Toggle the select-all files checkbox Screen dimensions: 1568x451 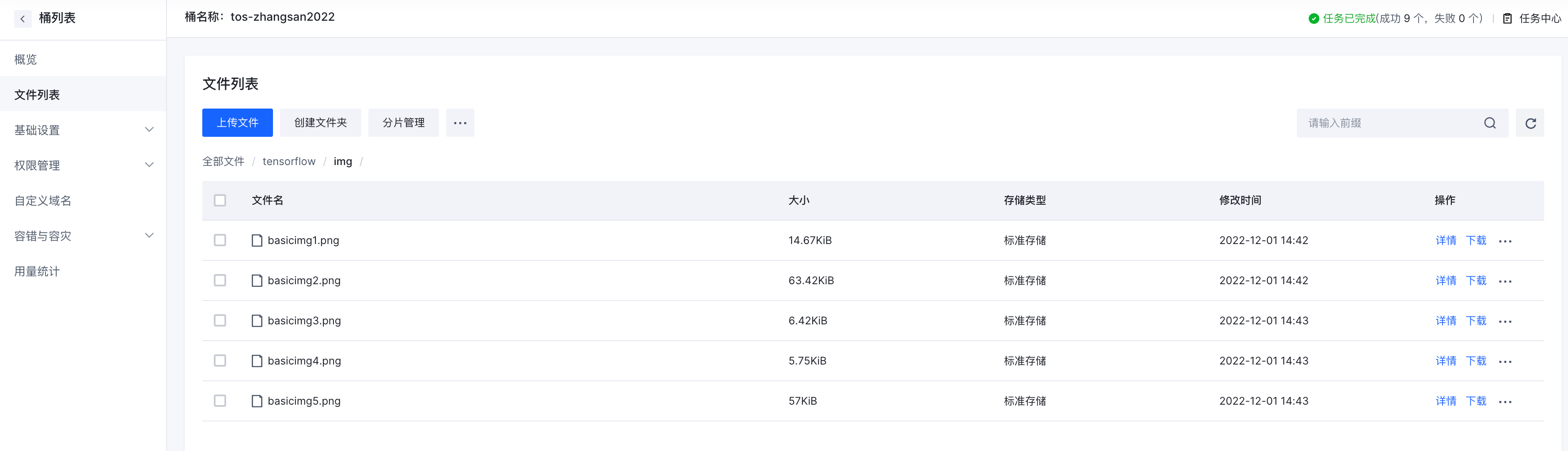tap(220, 201)
